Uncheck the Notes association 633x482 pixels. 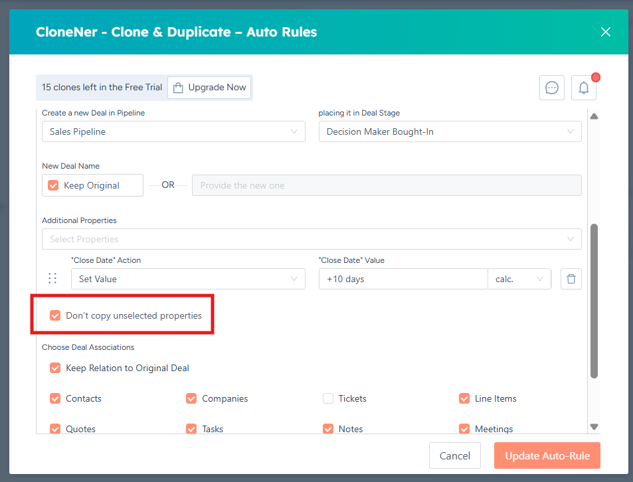point(328,429)
